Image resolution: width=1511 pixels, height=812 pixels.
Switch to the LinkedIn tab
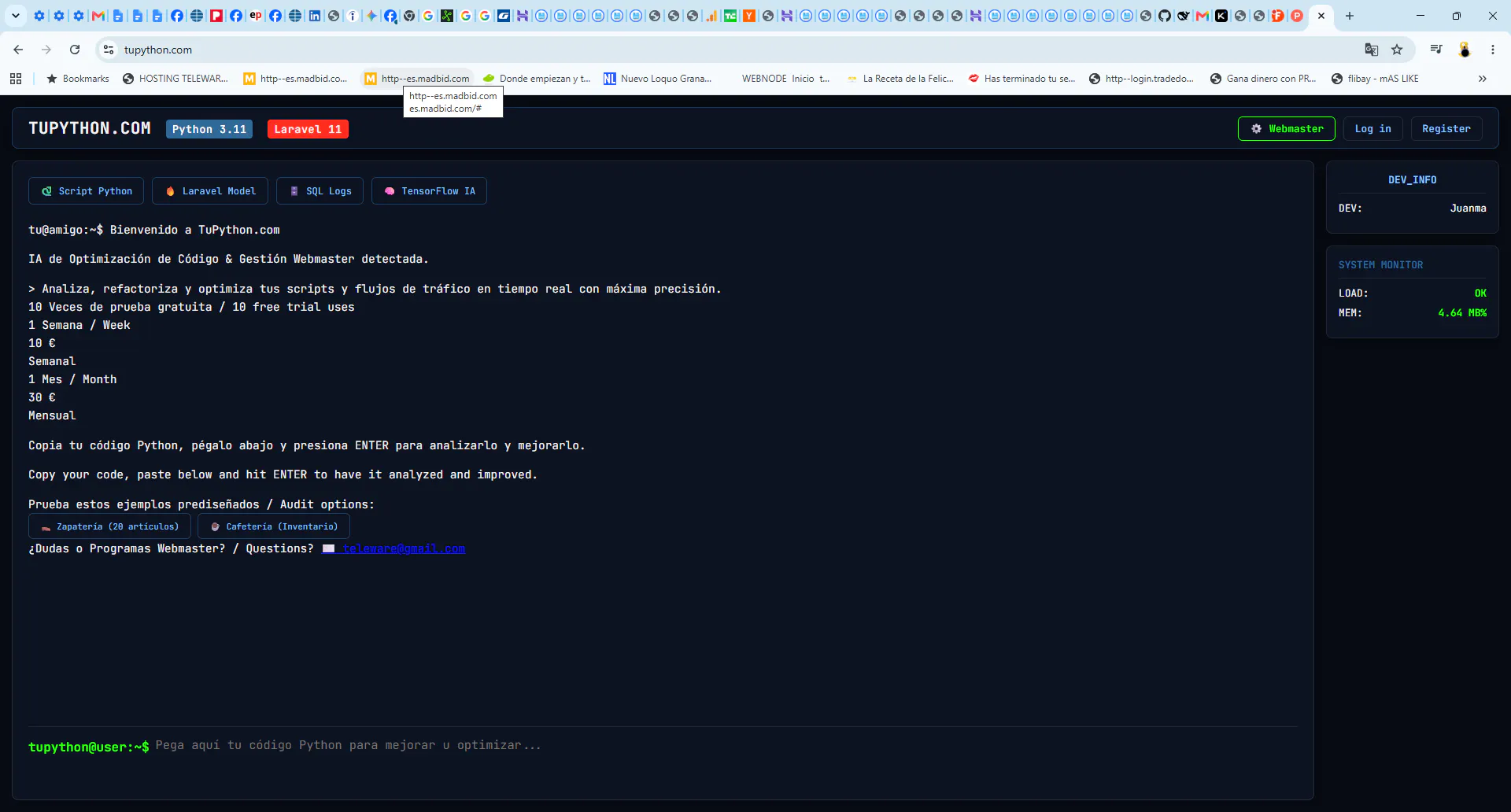coord(315,16)
